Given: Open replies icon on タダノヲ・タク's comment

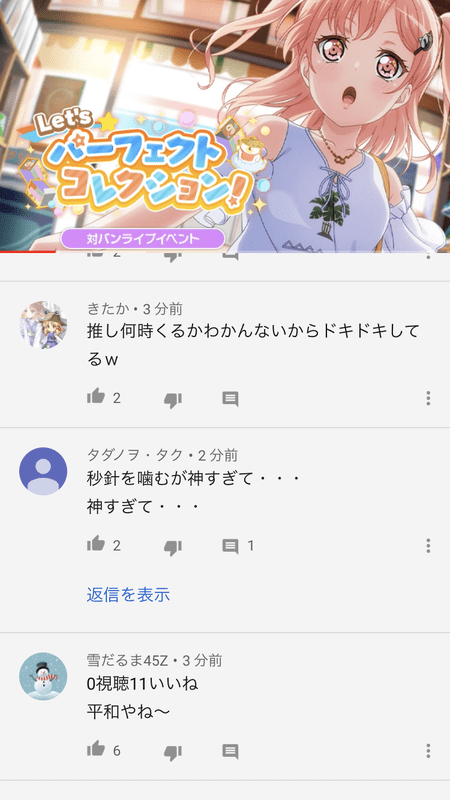Looking at the screenshot, I should (x=231, y=546).
